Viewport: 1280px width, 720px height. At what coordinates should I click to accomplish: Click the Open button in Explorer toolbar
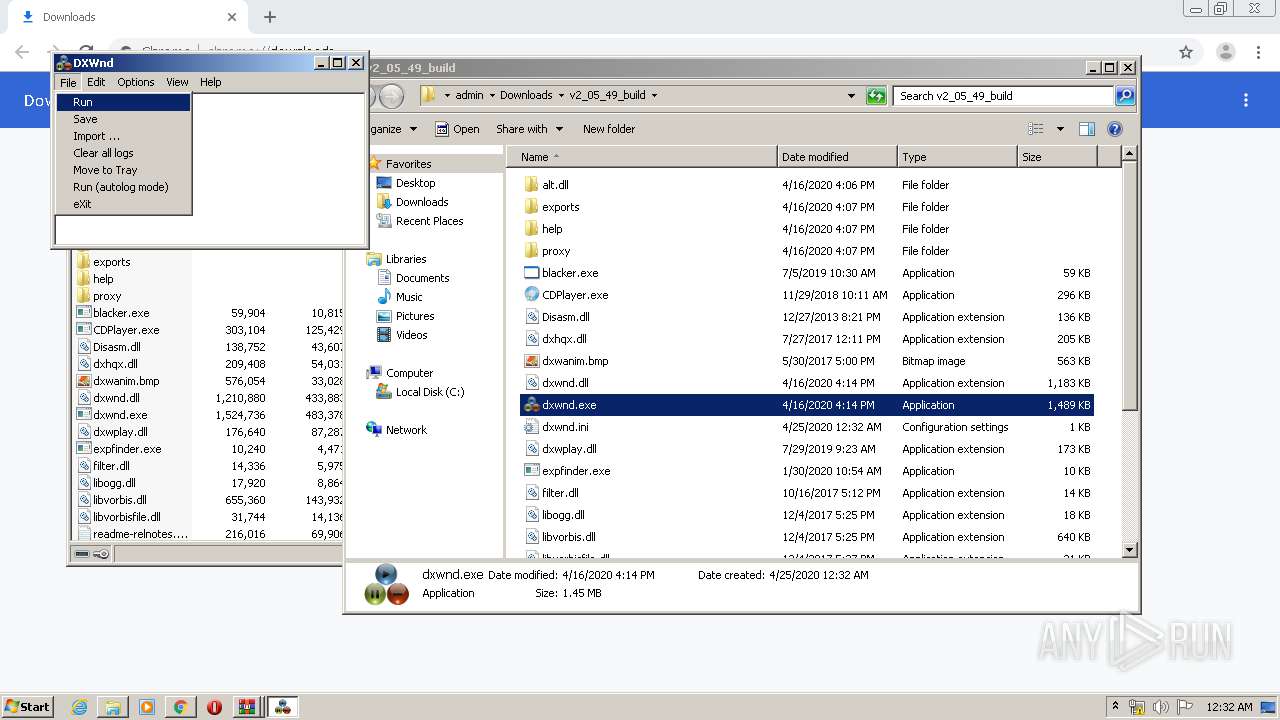coord(458,129)
